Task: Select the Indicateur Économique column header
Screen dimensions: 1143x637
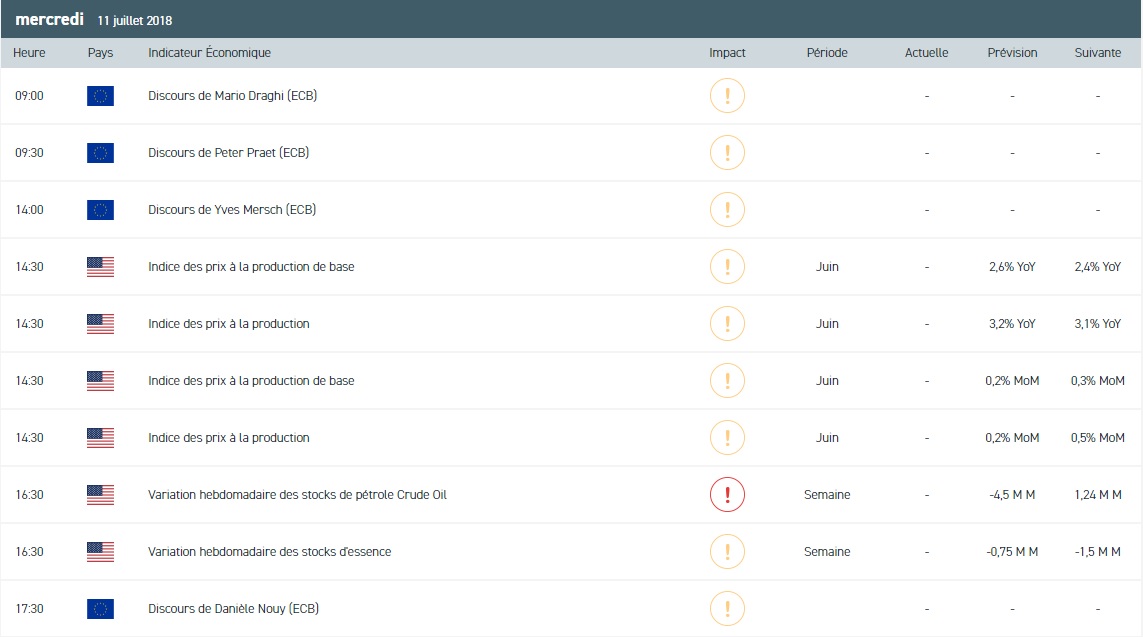Action: coord(209,53)
